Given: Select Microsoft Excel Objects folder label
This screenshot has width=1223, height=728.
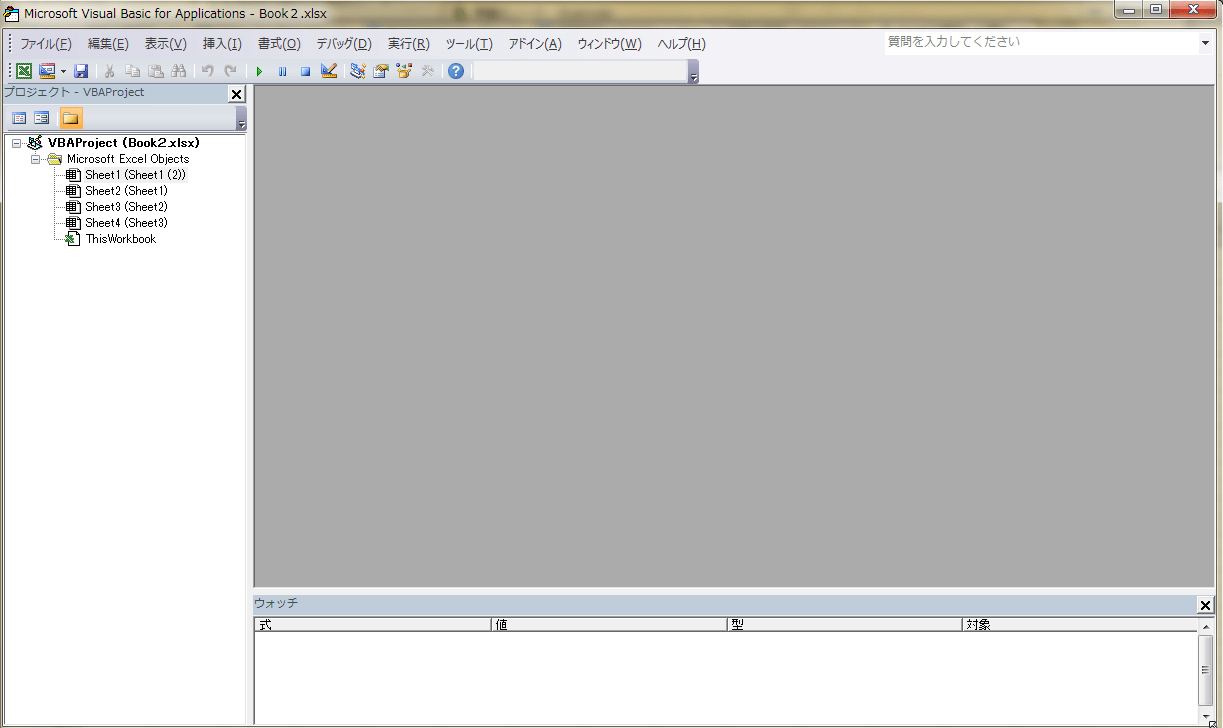Looking at the screenshot, I should coord(128,159).
